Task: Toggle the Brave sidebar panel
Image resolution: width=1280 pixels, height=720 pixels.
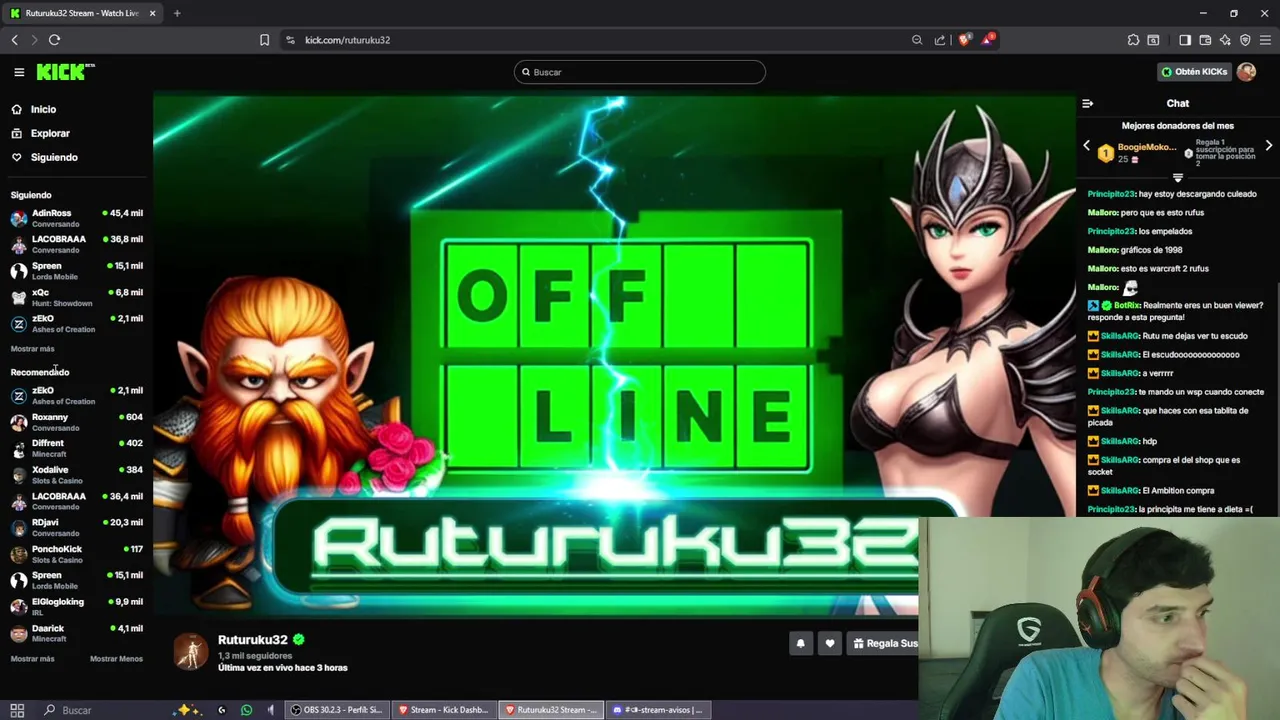Action: [1185, 40]
